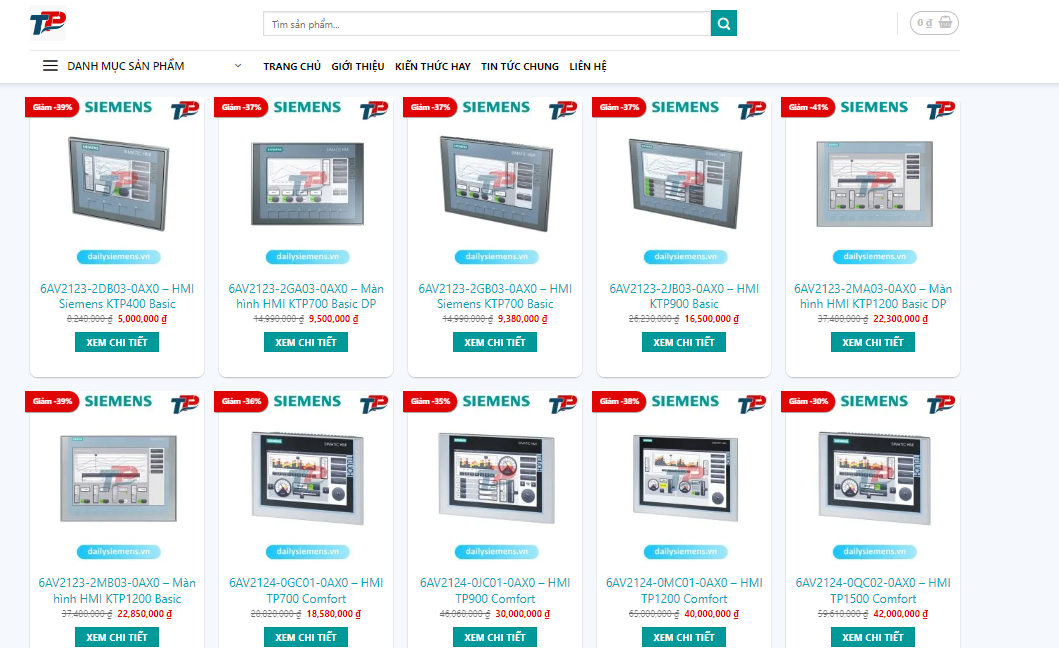The width and height of the screenshot is (1059, 648).
Task: Click the KTP1200 Basic DP product image
Action: tap(875, 184)
